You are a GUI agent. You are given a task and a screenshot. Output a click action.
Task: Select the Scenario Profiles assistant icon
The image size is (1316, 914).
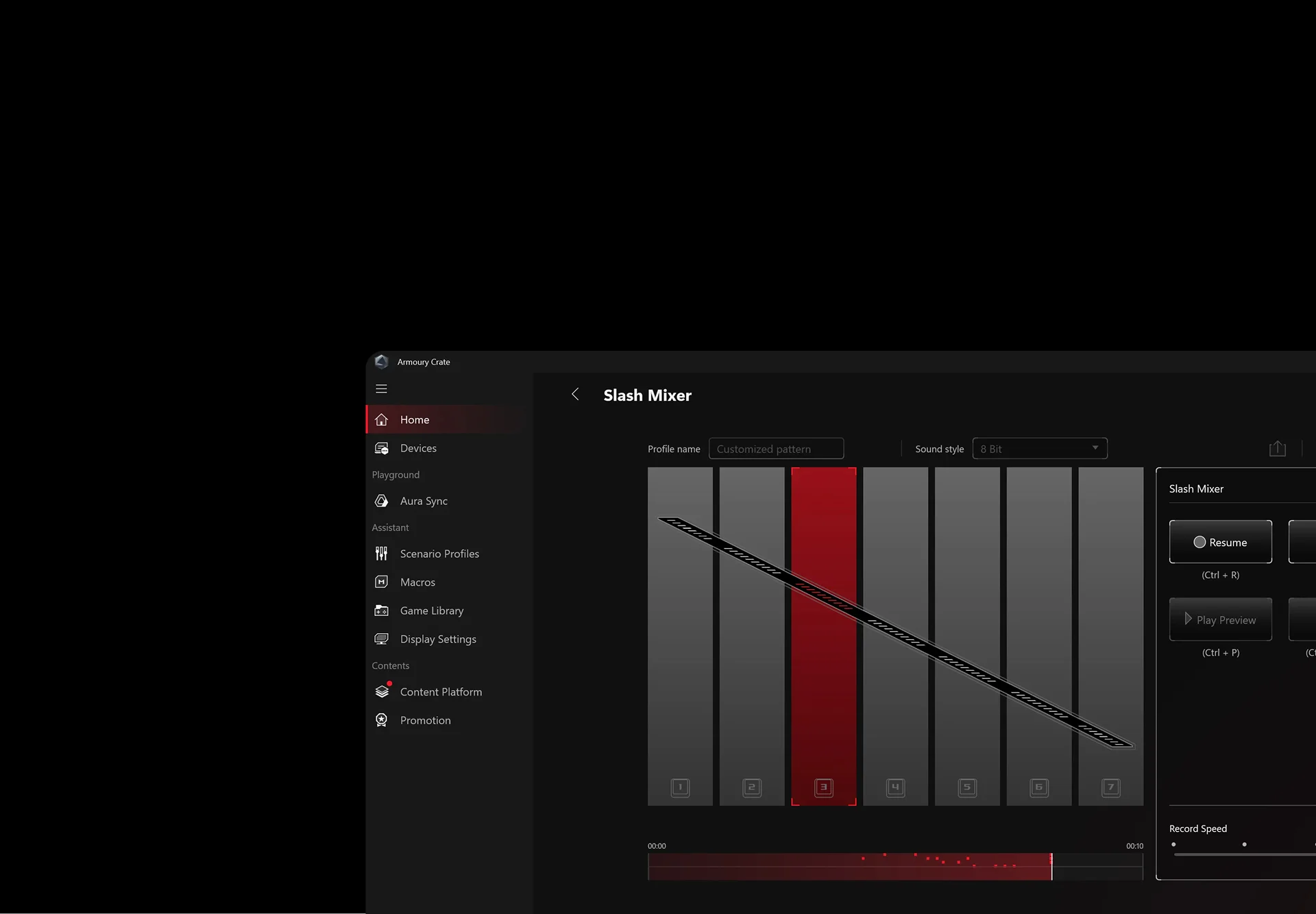click(382, 553)
